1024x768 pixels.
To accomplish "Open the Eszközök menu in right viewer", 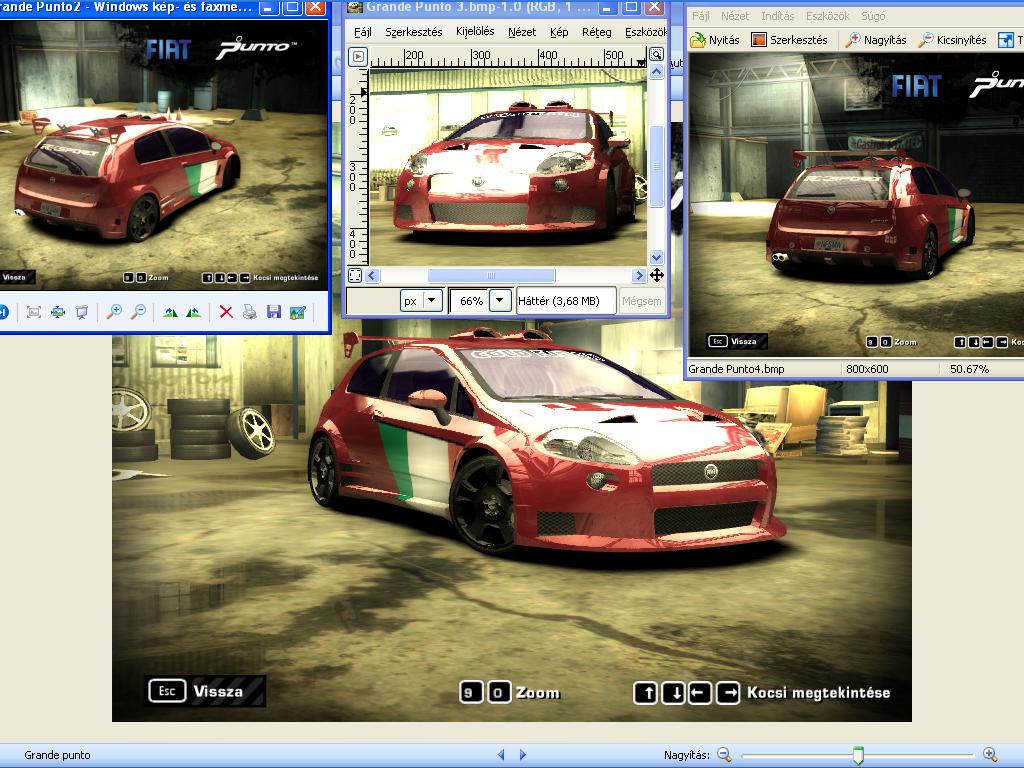I will [827, 16].
